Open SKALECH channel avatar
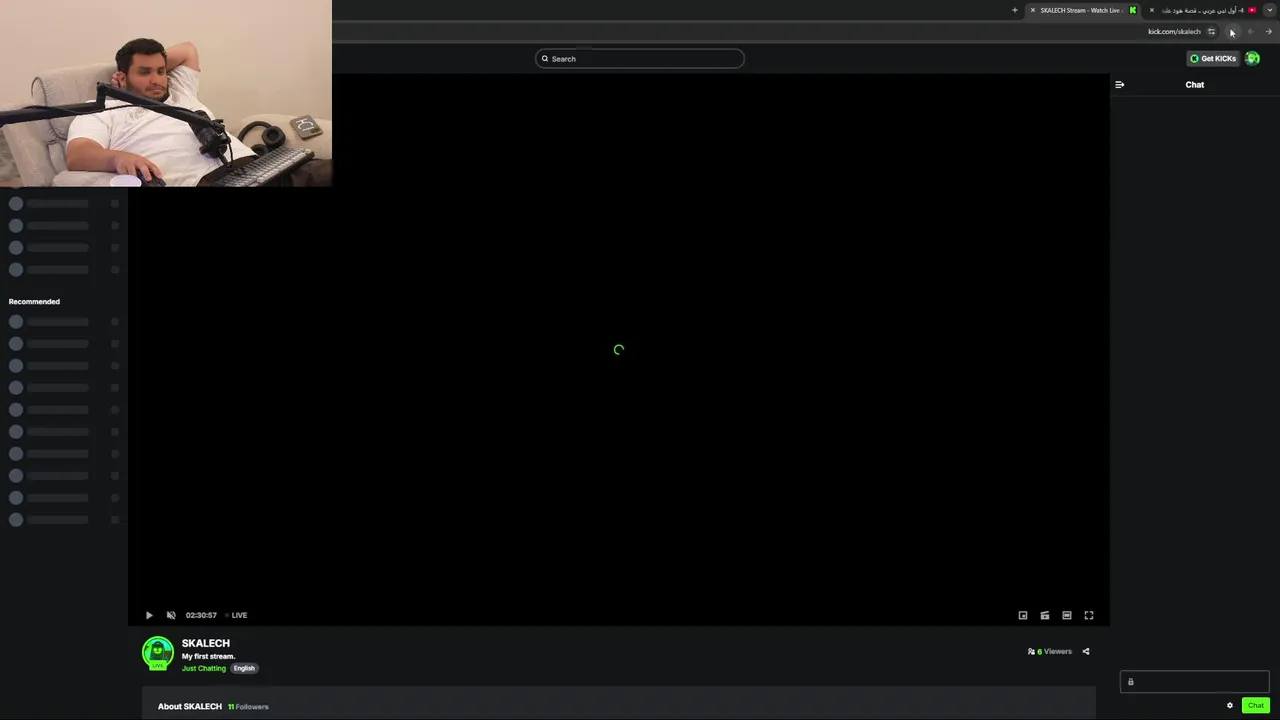 click(157, 653)
